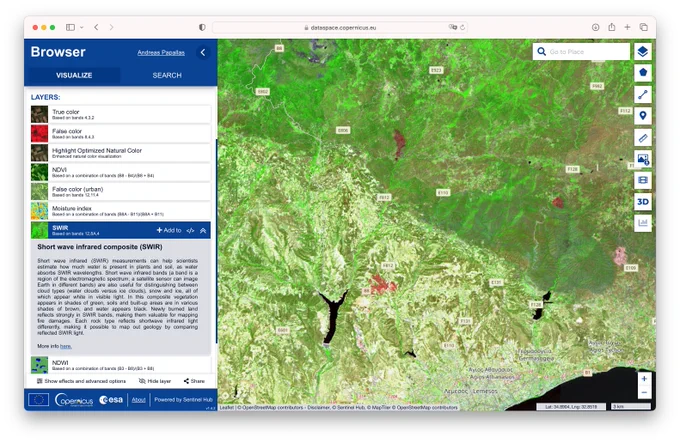Show the tab overview icon
Image resolution: width=680 pixels, height=443 pixels.
pos(644,27)
